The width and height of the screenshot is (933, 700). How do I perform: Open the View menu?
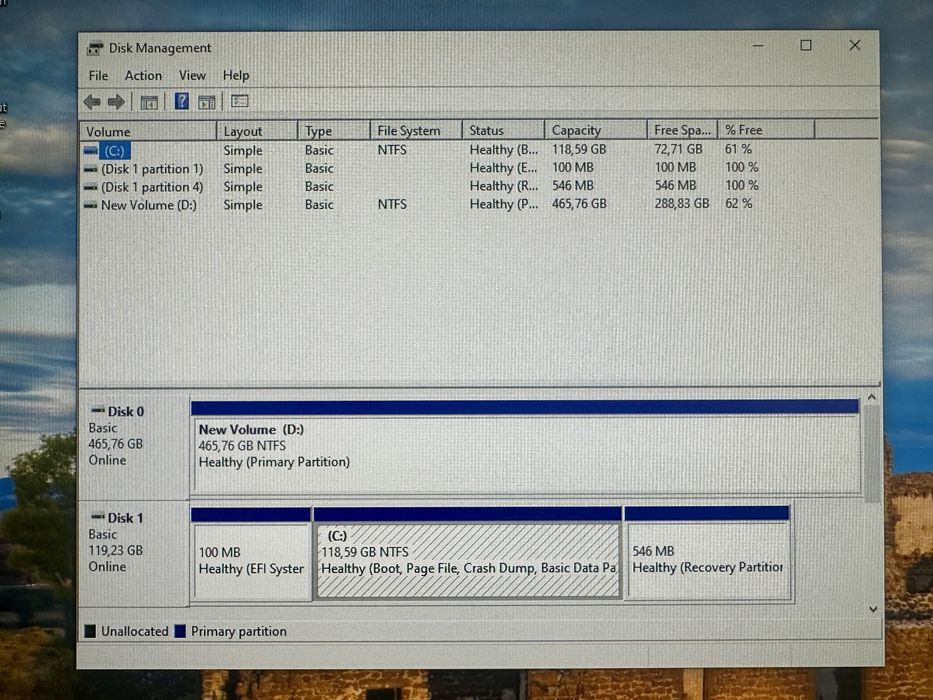192,76
